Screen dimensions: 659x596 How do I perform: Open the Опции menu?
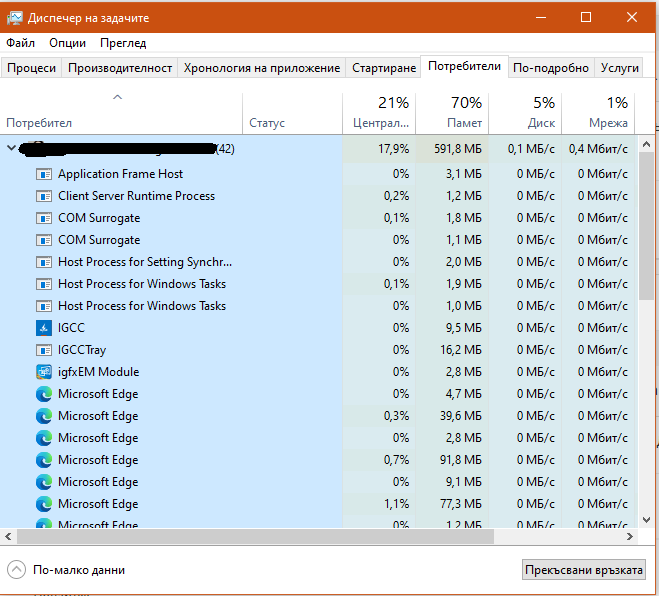[x=67, y=43]
